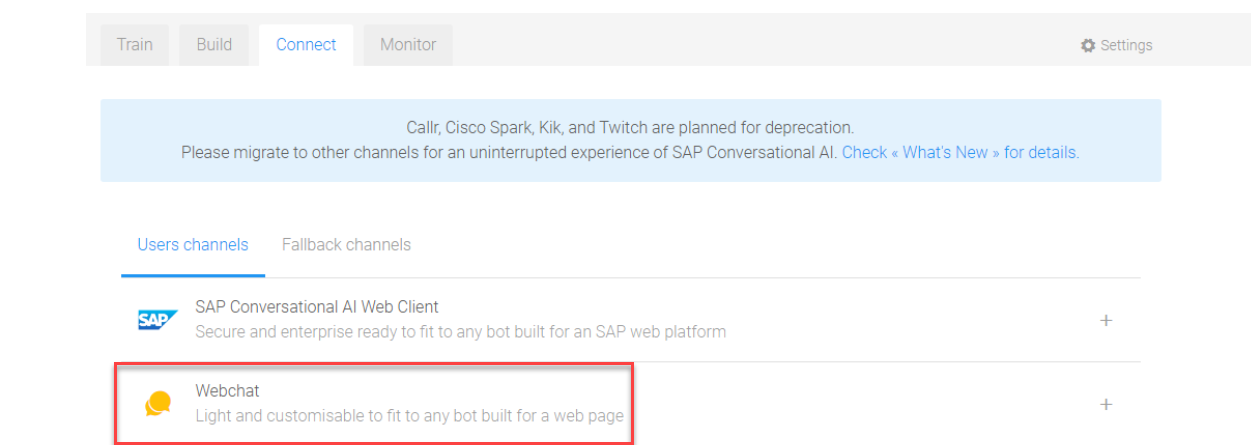Screen dimensions: 1251x445
Task: Open the Train tab
Action: click(135, 45)
